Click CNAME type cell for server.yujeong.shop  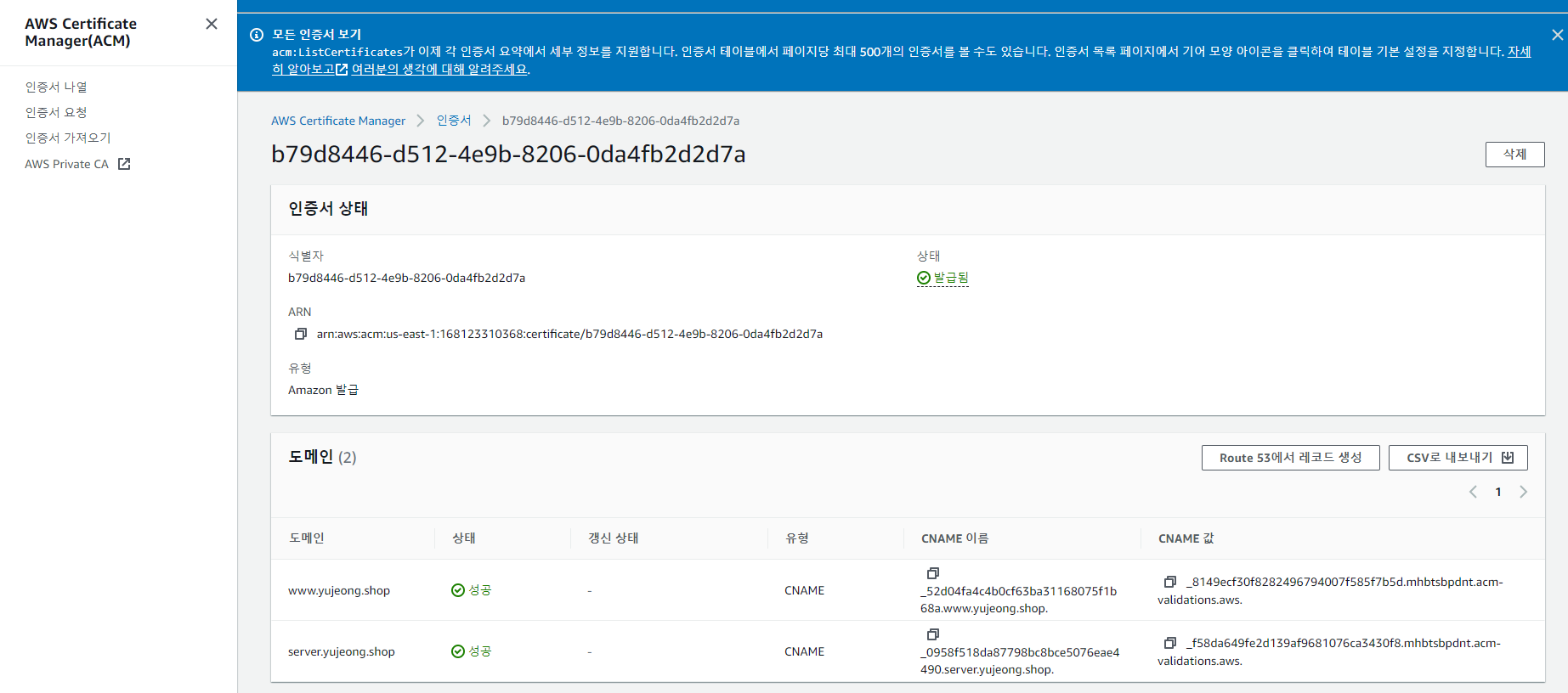(804, 651)
